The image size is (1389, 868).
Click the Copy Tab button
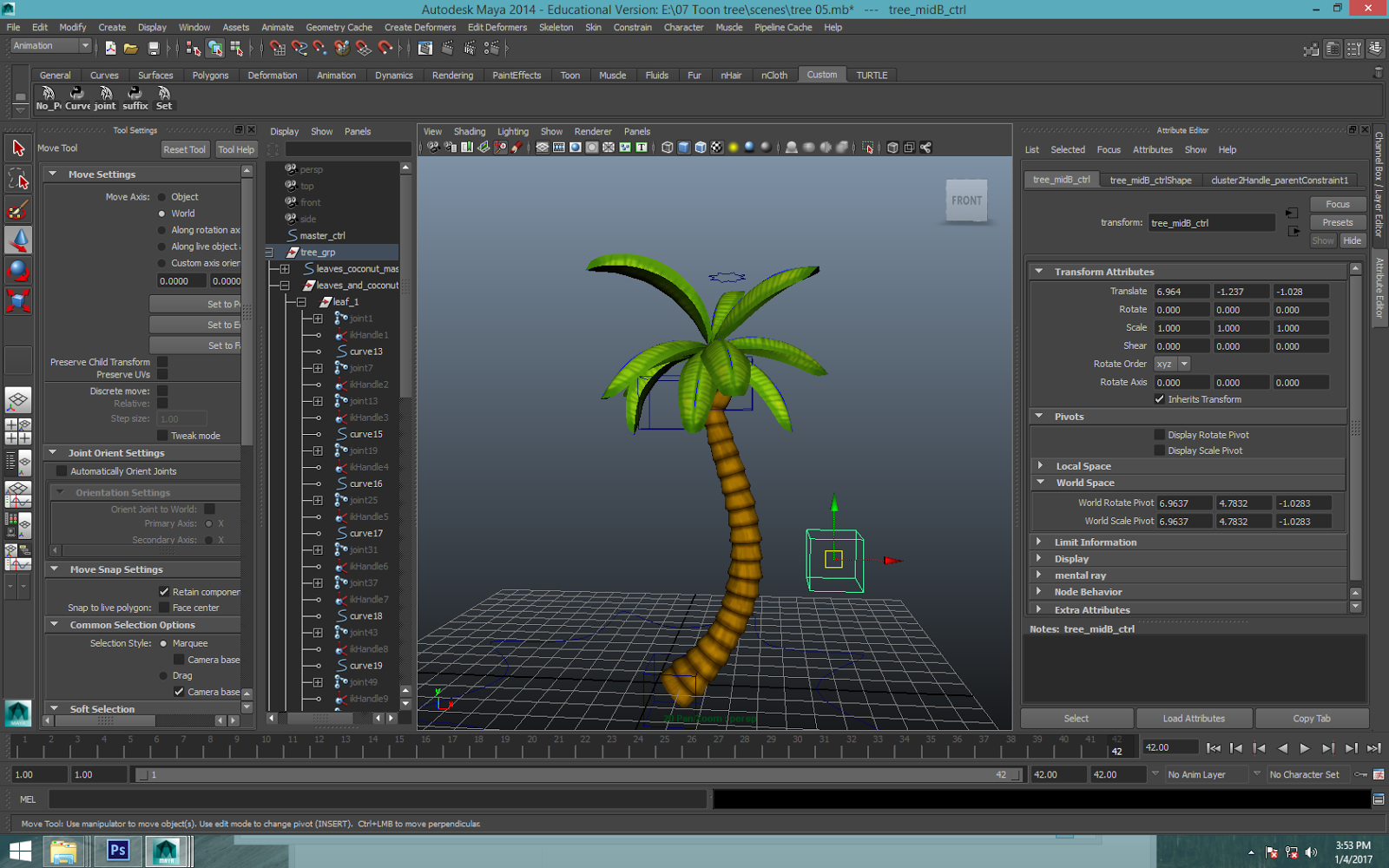click(x=1312, y=718)
